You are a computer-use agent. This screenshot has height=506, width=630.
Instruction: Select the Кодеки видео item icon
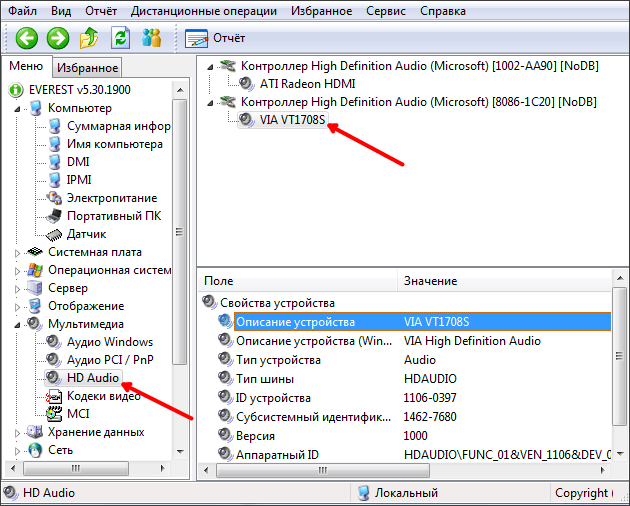coord(54,396)
